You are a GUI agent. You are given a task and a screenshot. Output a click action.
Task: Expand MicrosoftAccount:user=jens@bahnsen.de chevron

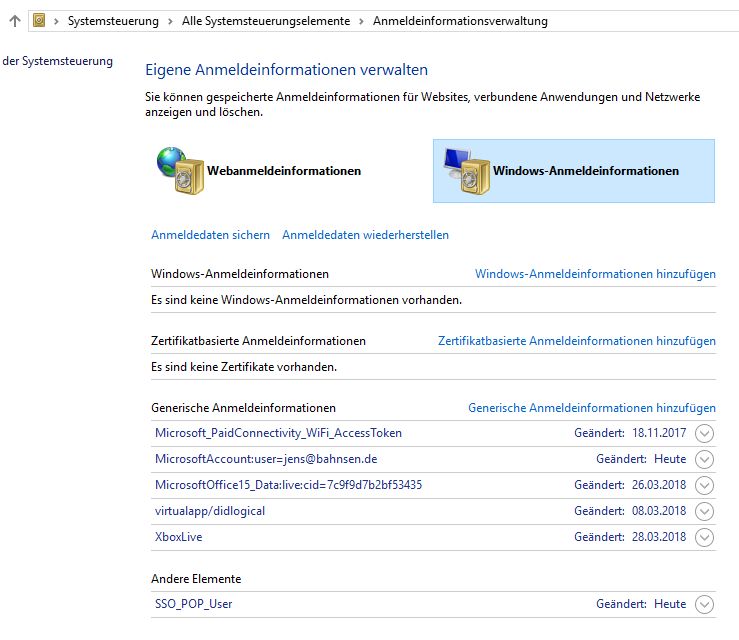[704, 459]
